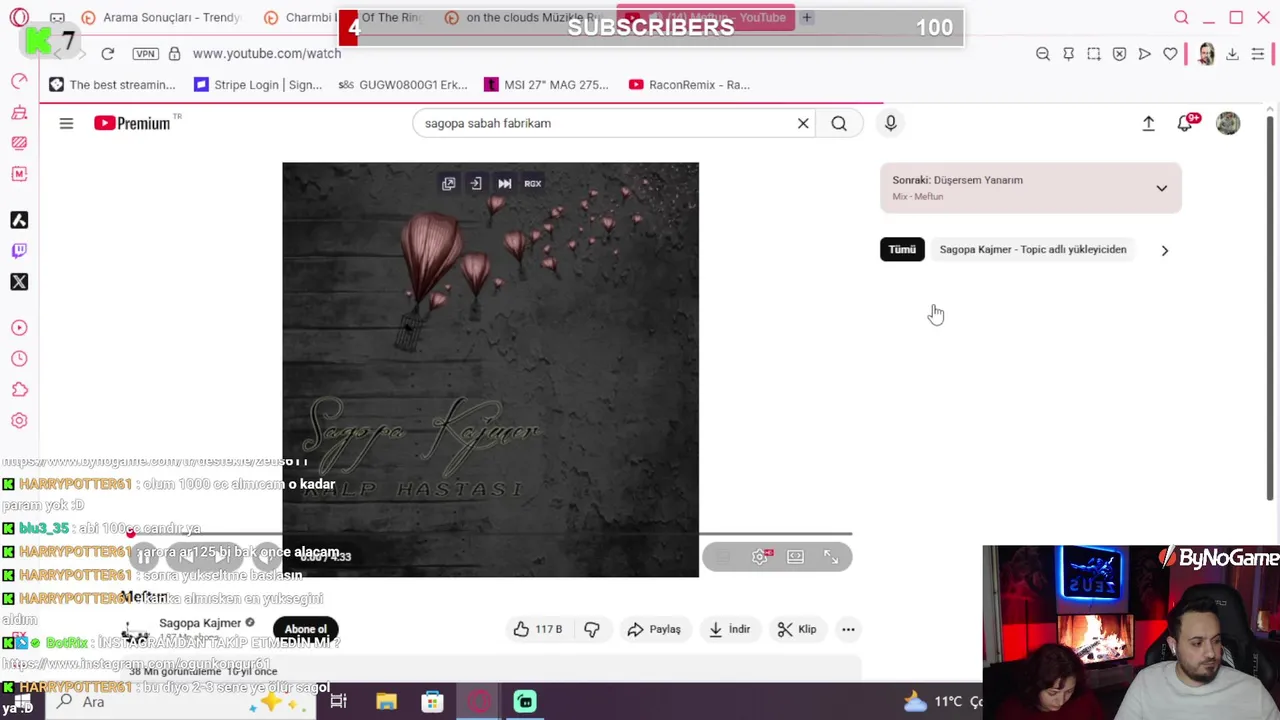Open Microsoft Store from the taskbar
Viewport: 1280px width, 720px height.
(432, 702)
